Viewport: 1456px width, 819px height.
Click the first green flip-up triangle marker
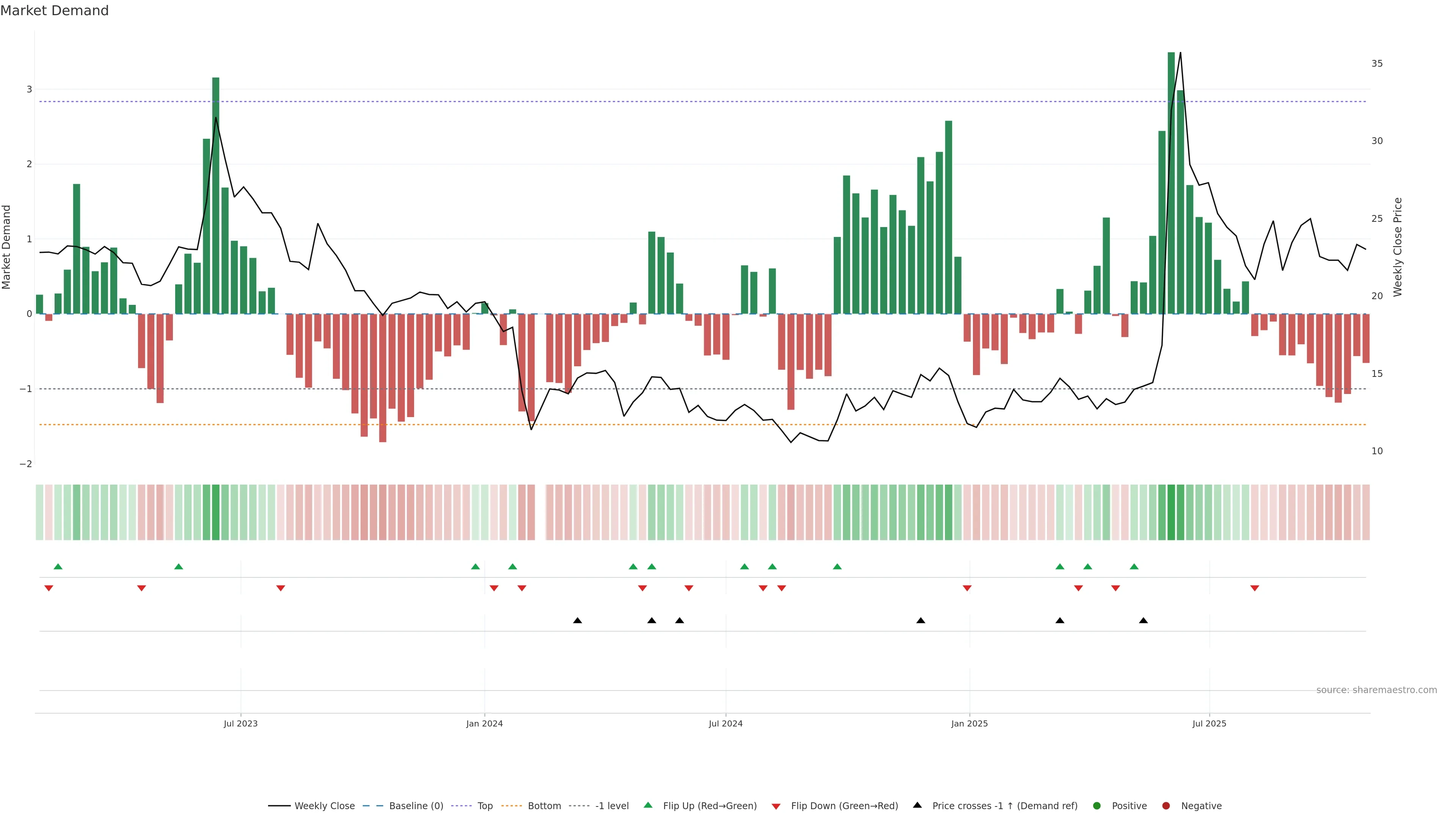(58, 567)
